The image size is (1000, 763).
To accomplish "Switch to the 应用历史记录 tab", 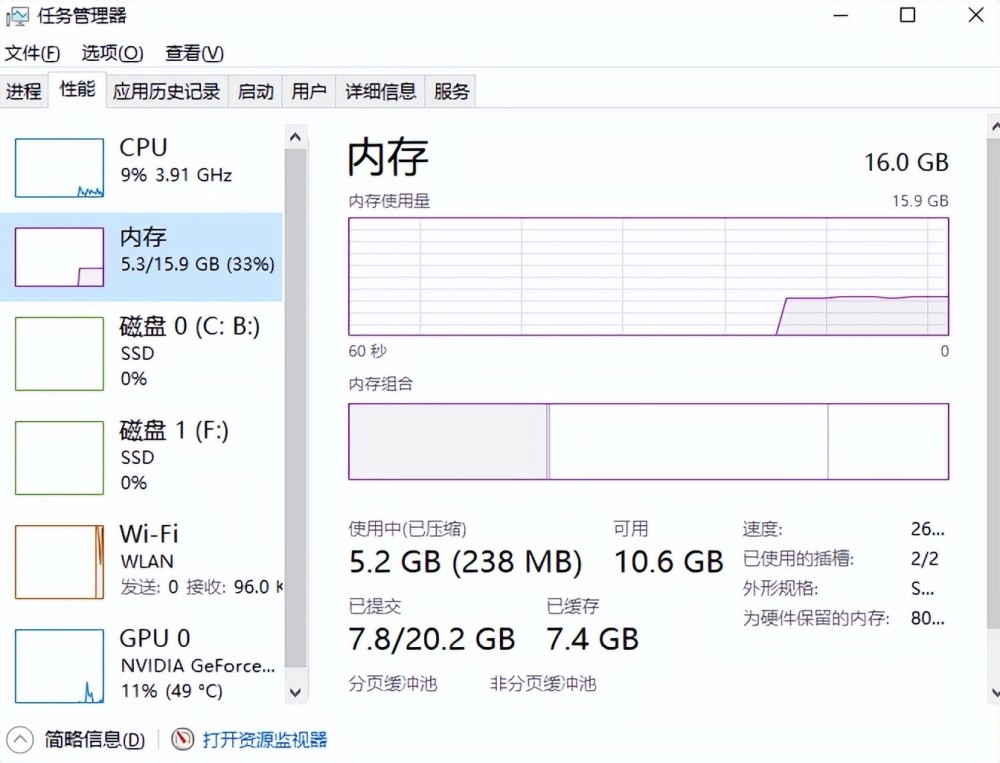I will click(166, 91).
